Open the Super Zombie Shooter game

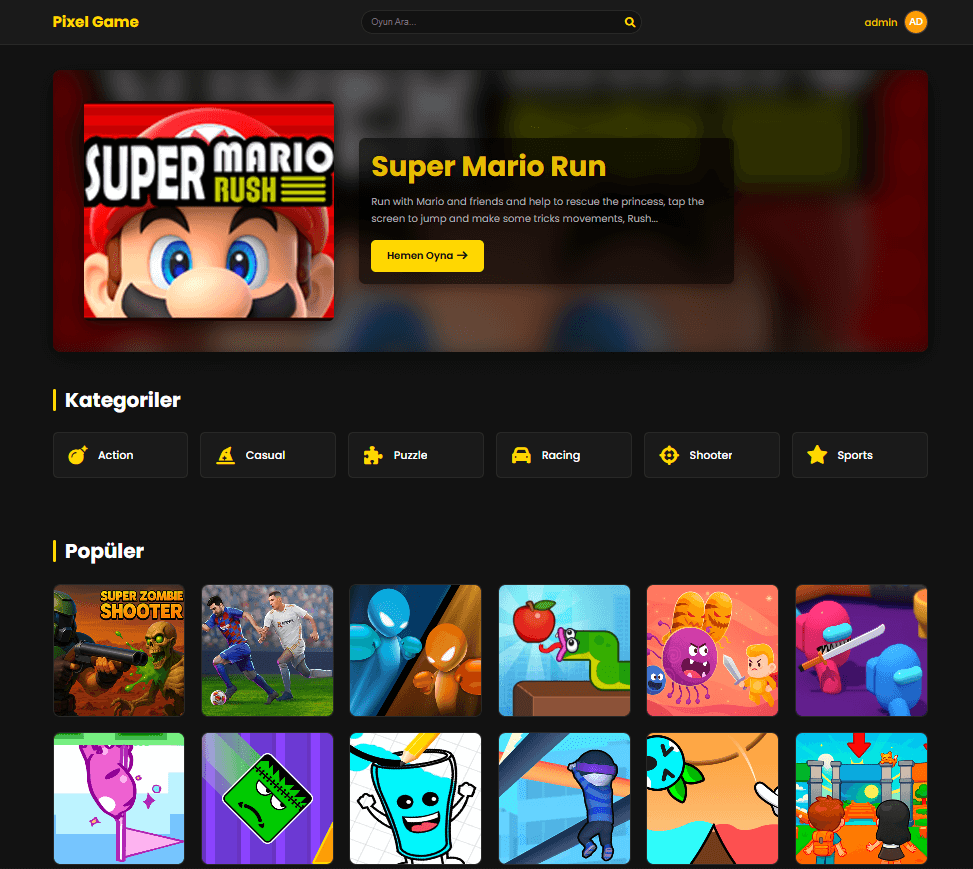119,651
